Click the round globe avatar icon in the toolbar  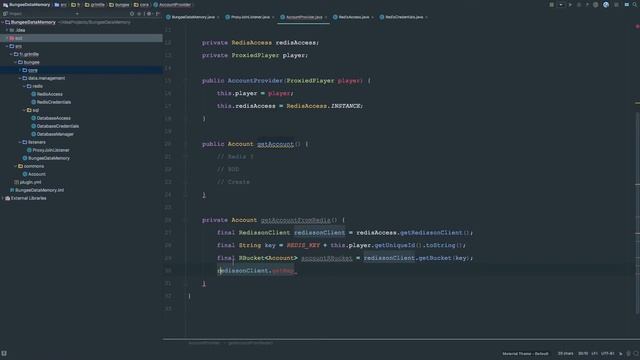point(606,4)
